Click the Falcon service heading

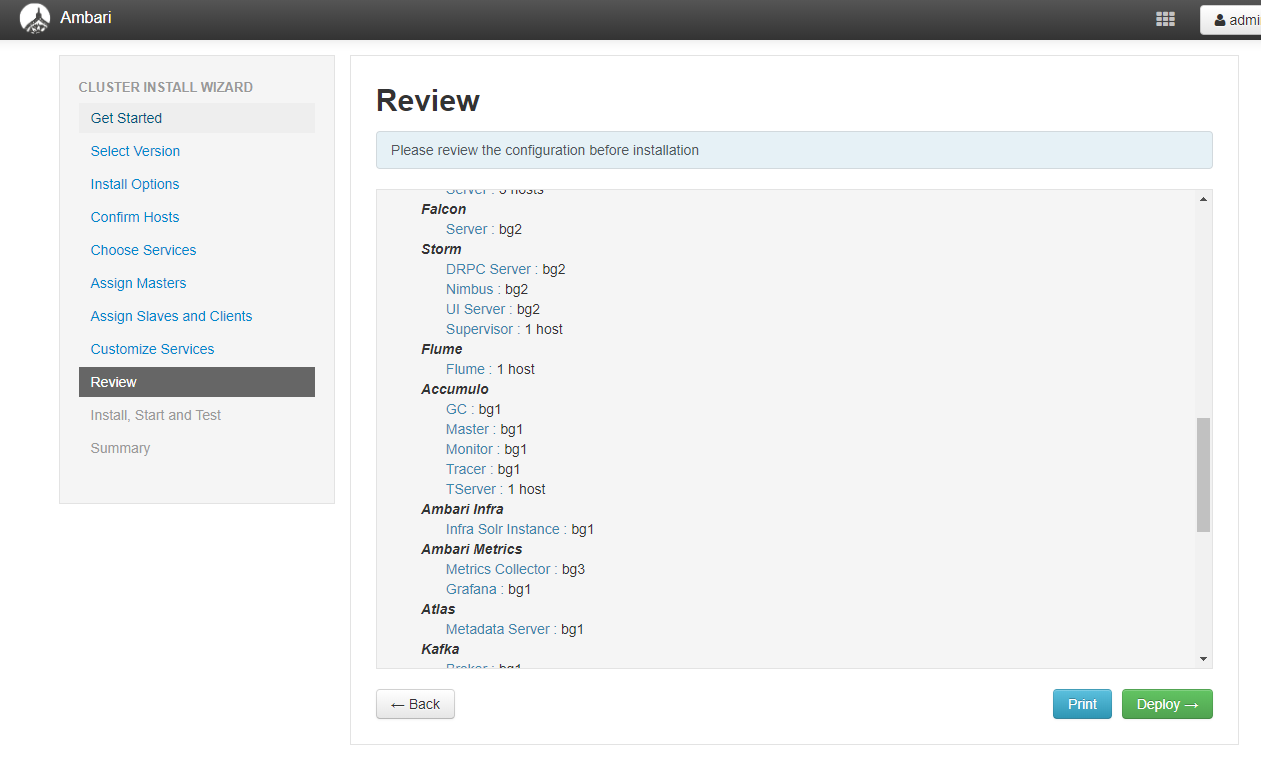pyautogui.click(x=444, y=209)
